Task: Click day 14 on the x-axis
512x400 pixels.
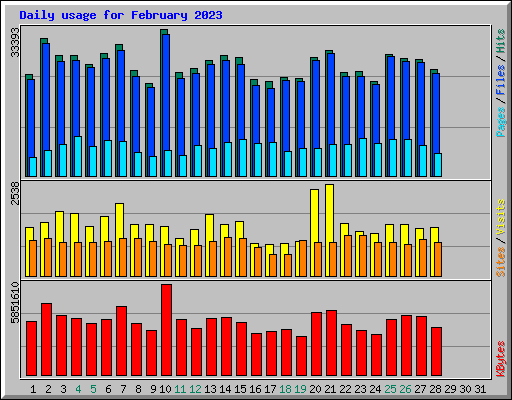Action: tap(225, 389)
